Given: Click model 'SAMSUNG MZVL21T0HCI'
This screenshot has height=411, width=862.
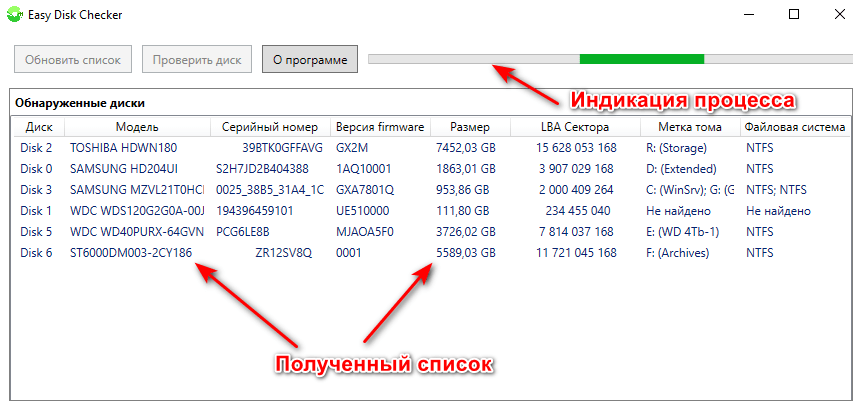Looking at the screenshot, I should (137, 190).
